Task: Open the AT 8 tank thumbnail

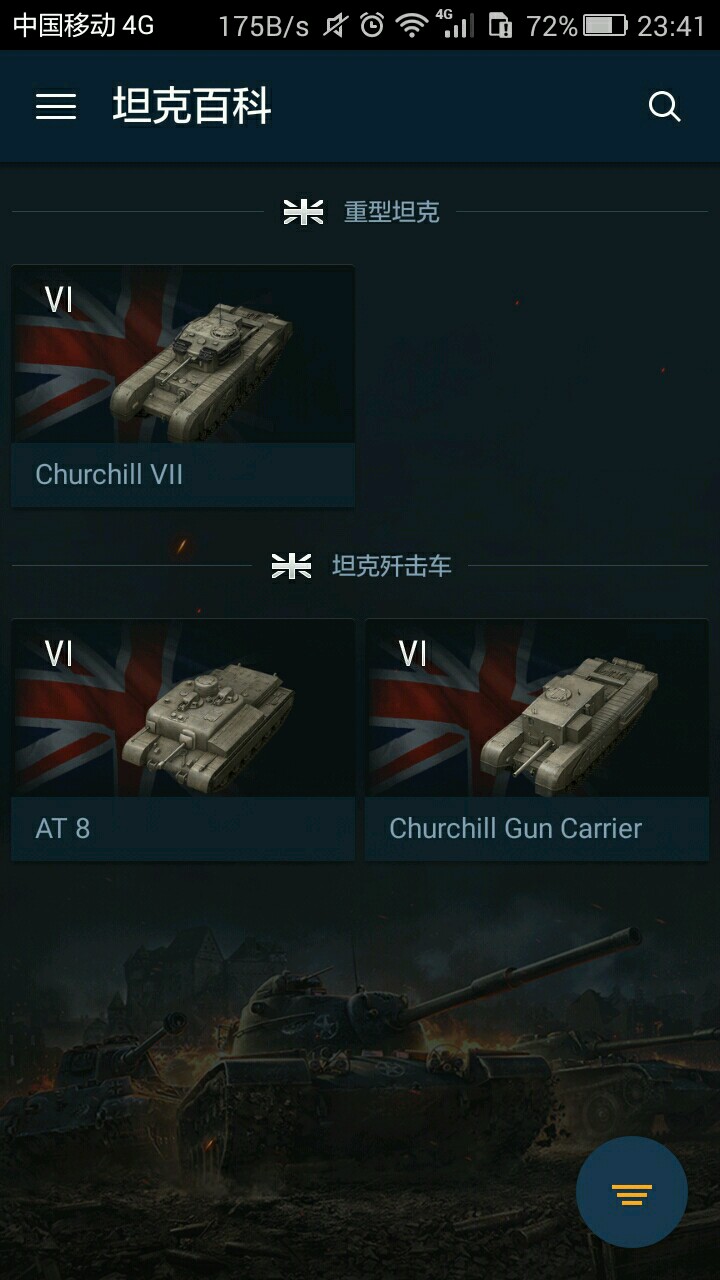Action: (x=183, y=708)
